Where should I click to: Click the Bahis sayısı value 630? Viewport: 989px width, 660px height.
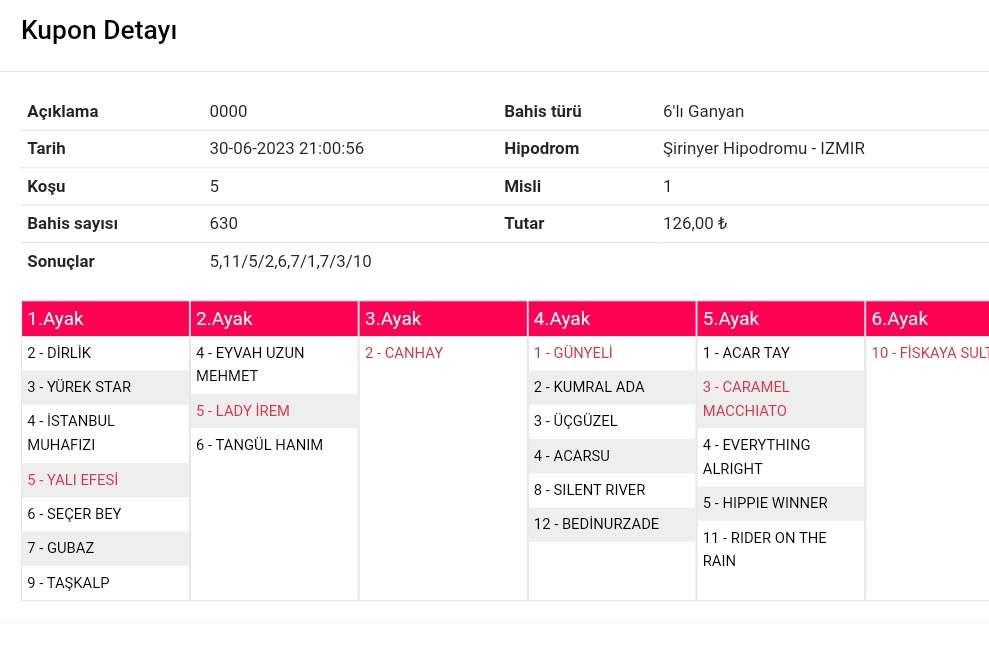(223, 224)
